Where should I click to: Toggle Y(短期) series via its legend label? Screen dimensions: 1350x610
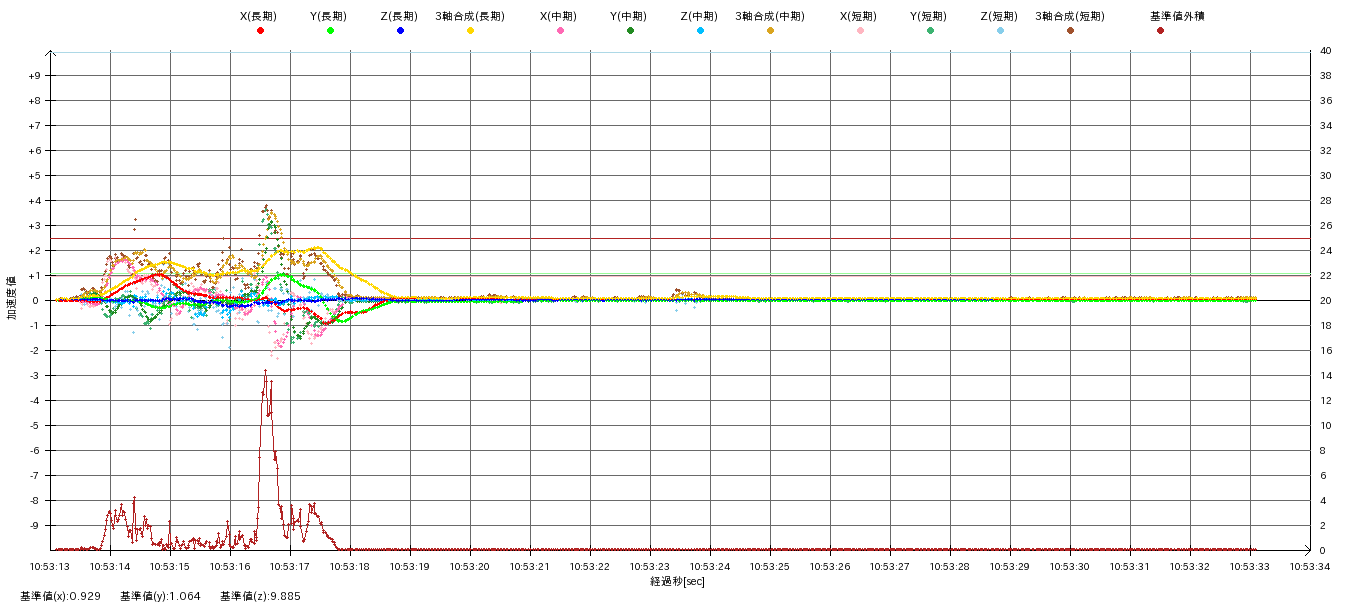(929, 16)
